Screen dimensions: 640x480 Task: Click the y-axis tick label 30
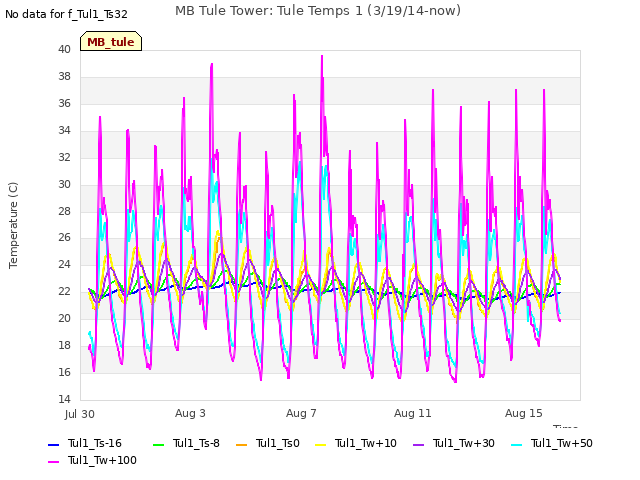[x=64, y=184]
